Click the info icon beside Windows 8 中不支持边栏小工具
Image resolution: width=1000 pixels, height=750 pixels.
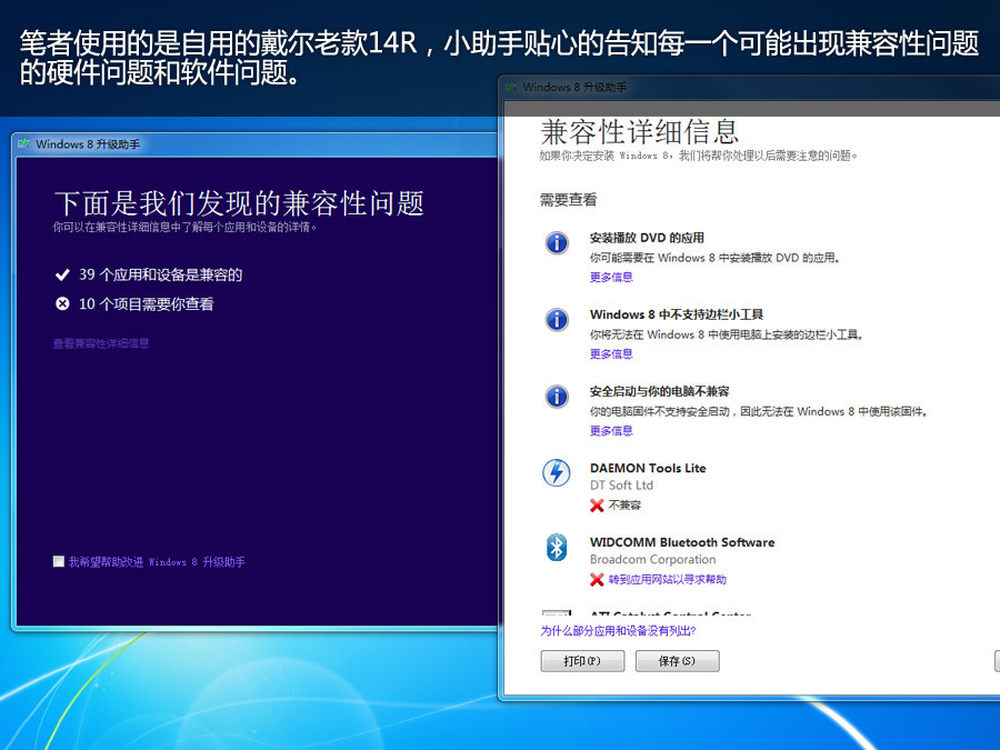[x=557, y=320]
